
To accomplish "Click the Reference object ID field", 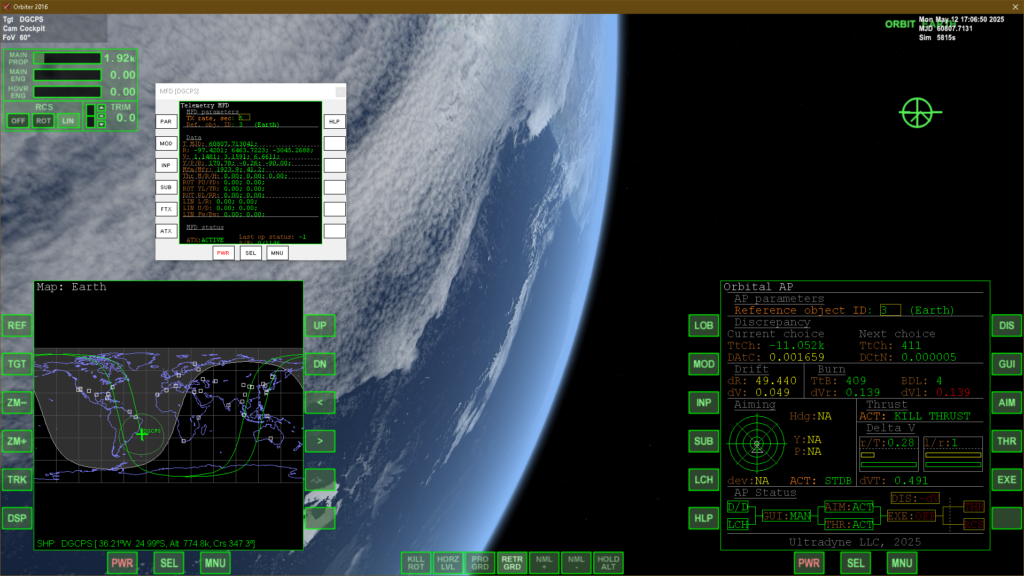I will pyautogui.click(x=889, y=310).
